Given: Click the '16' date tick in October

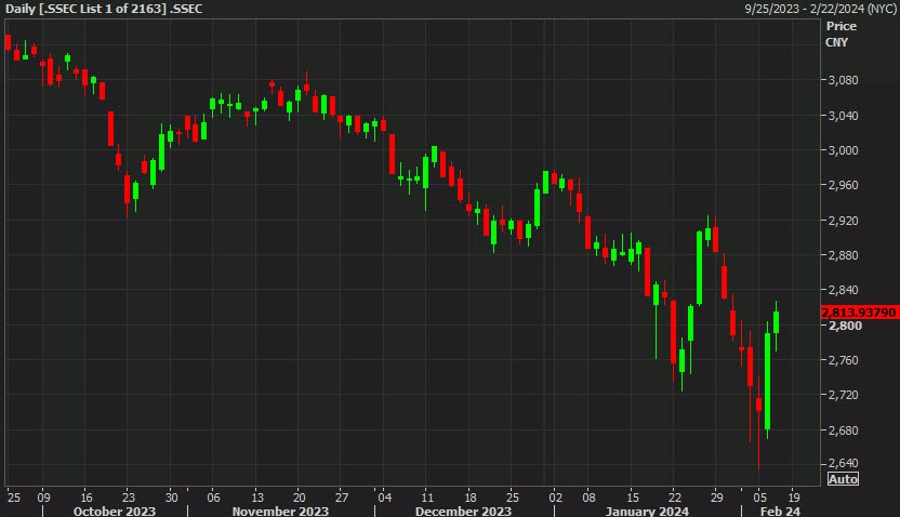Looking at the screenshot, I should [x=86, y=497].
